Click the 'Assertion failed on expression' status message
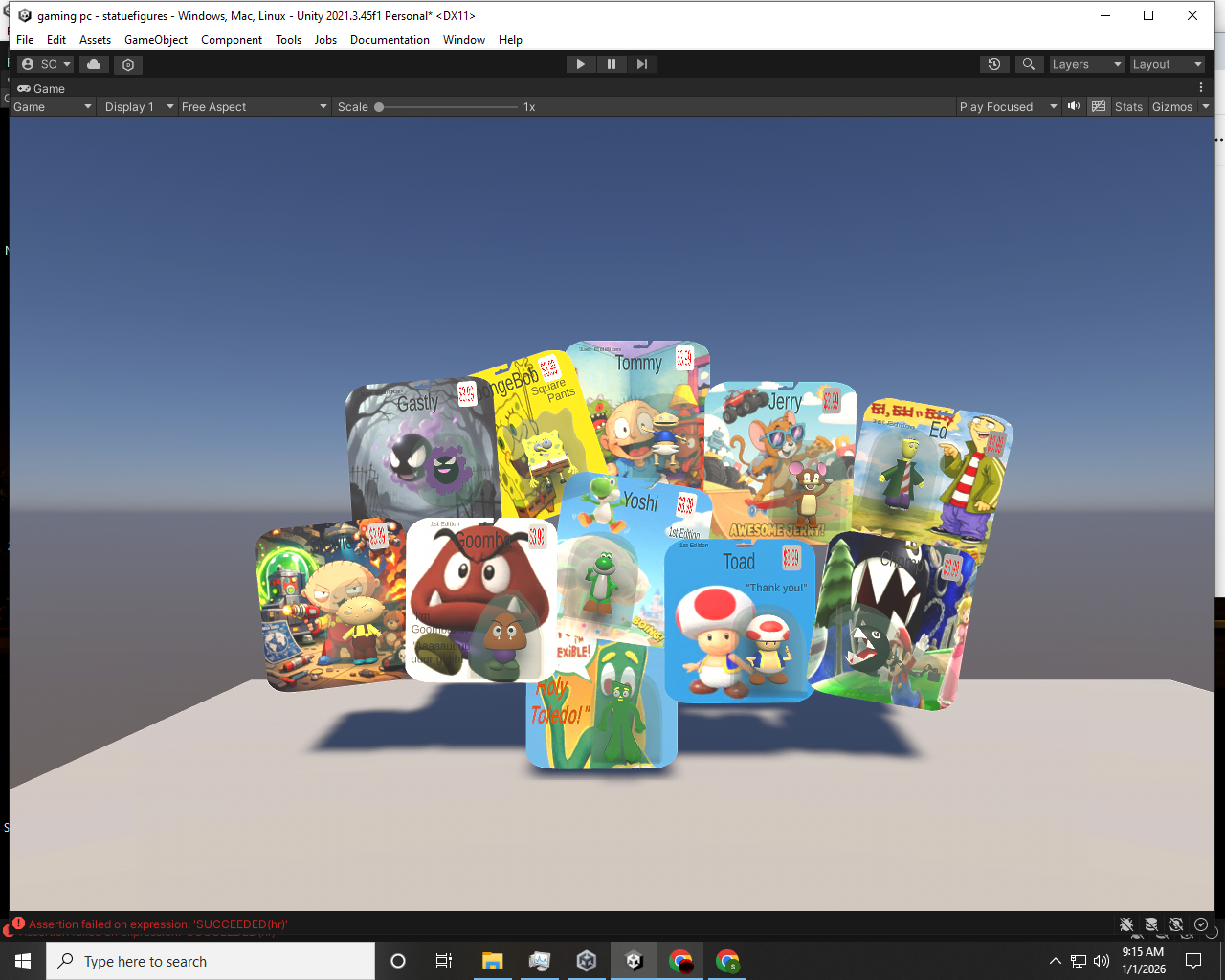Viewport: 1225px width, 980px height. (158, 924)
